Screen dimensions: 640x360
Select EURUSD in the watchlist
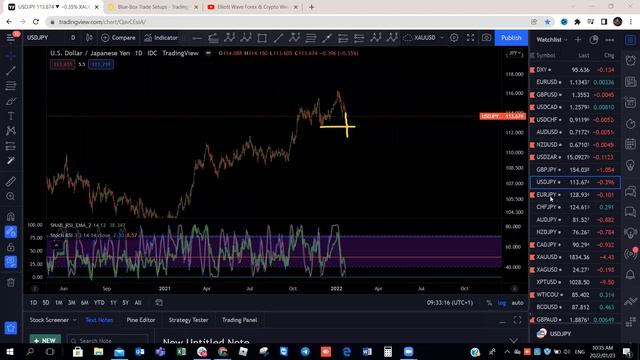[x=575, y=82]
